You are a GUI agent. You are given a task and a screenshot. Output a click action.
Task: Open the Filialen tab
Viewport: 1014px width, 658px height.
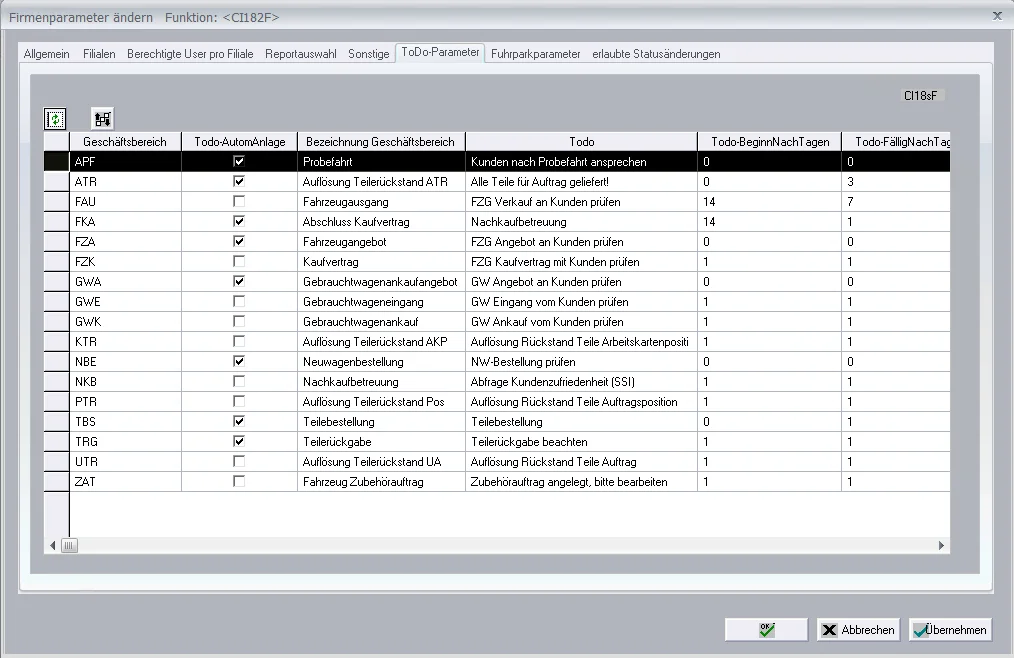(x=99, y=54)
